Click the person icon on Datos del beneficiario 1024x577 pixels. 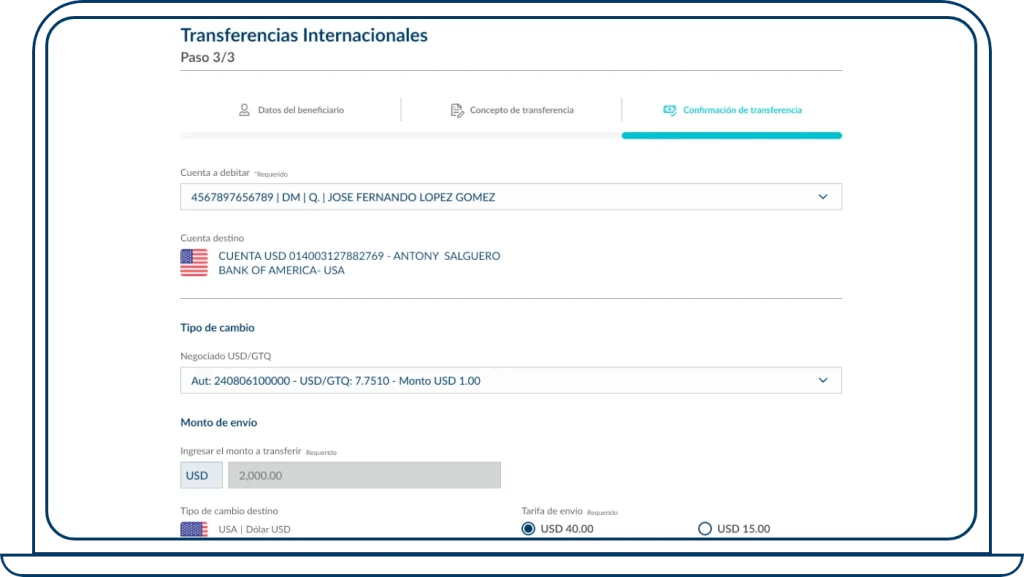coord(243,110)
